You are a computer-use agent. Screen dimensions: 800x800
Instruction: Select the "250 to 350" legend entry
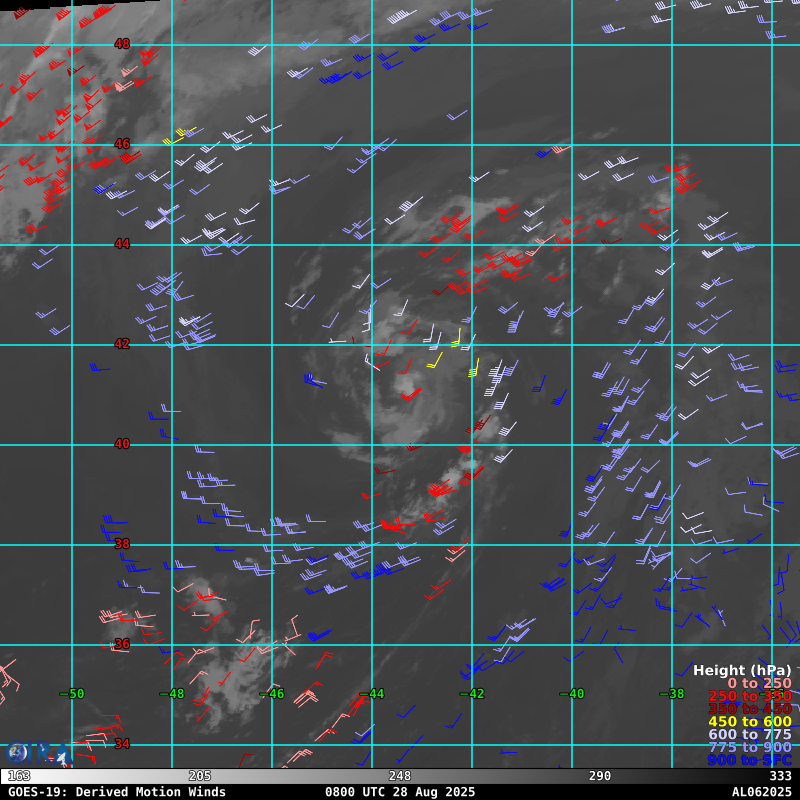(750, 696)
